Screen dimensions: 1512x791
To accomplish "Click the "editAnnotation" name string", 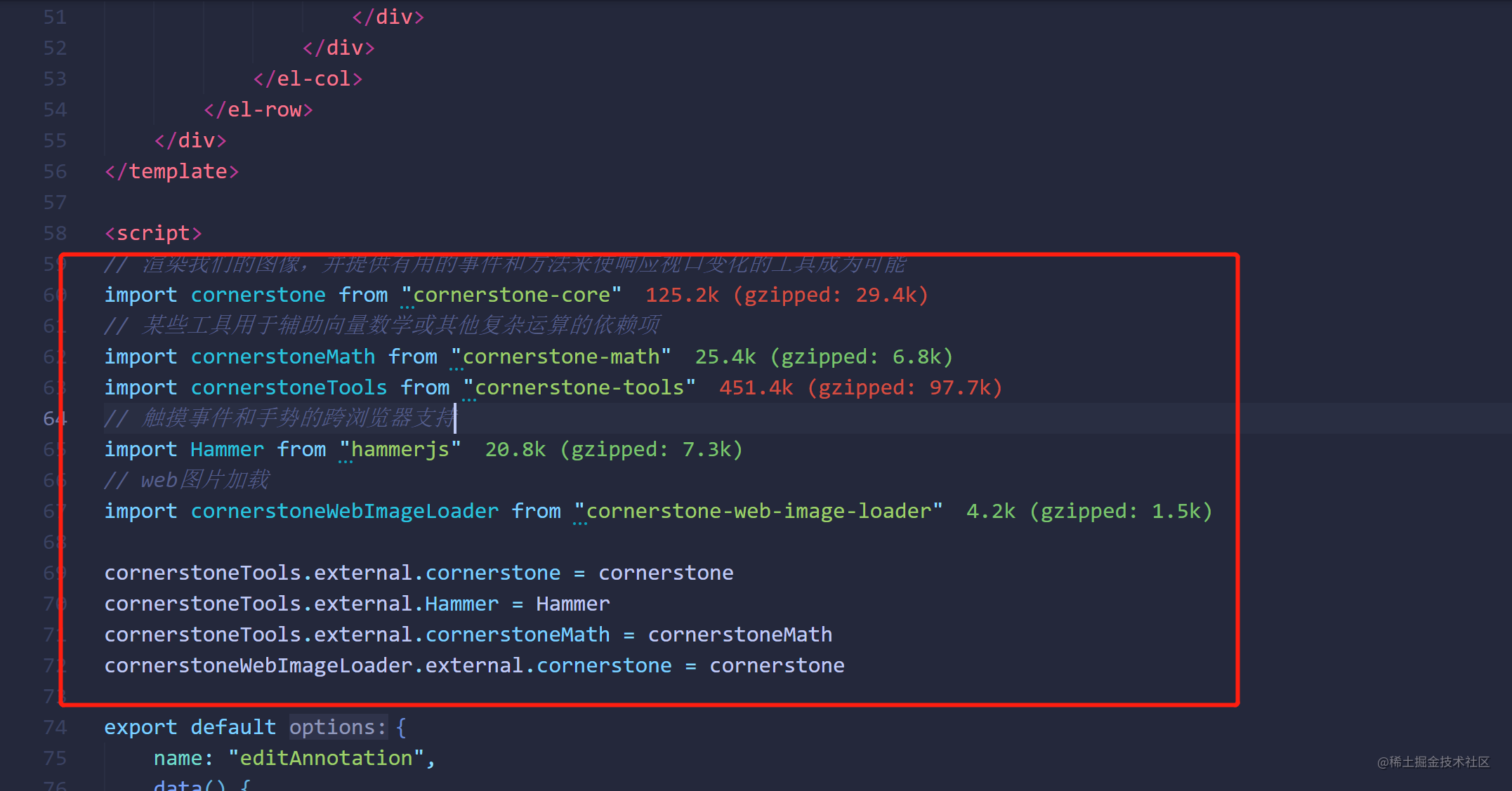I will point(326,758).
